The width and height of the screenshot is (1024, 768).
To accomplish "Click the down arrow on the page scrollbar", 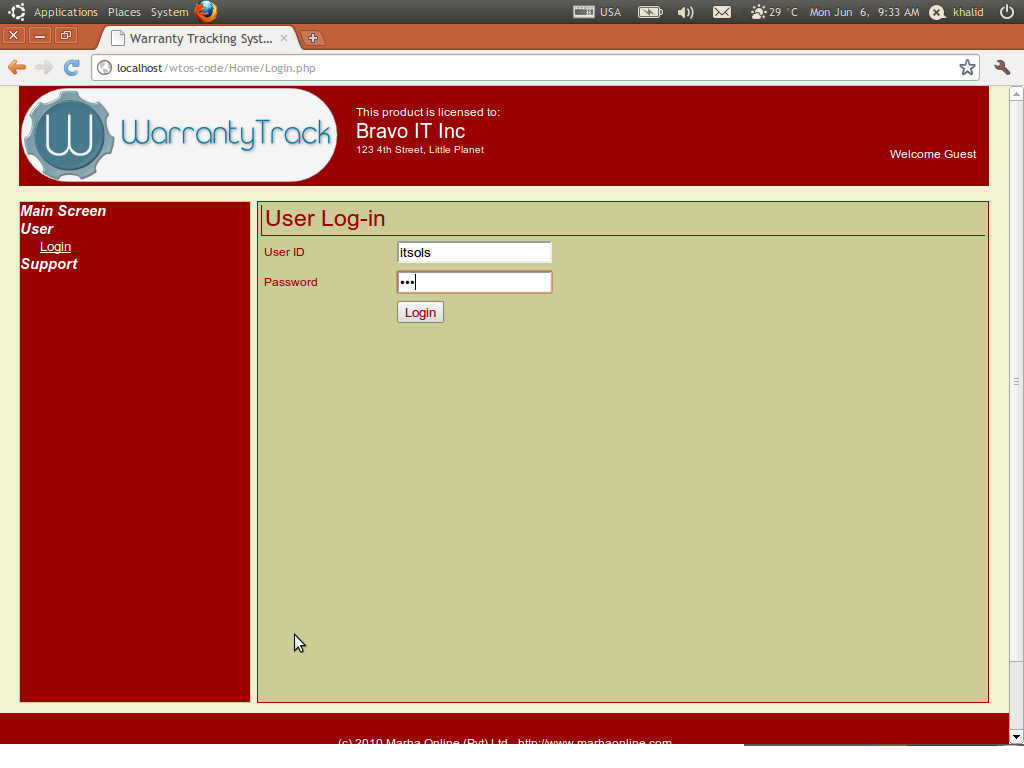I will [1015, 738].
